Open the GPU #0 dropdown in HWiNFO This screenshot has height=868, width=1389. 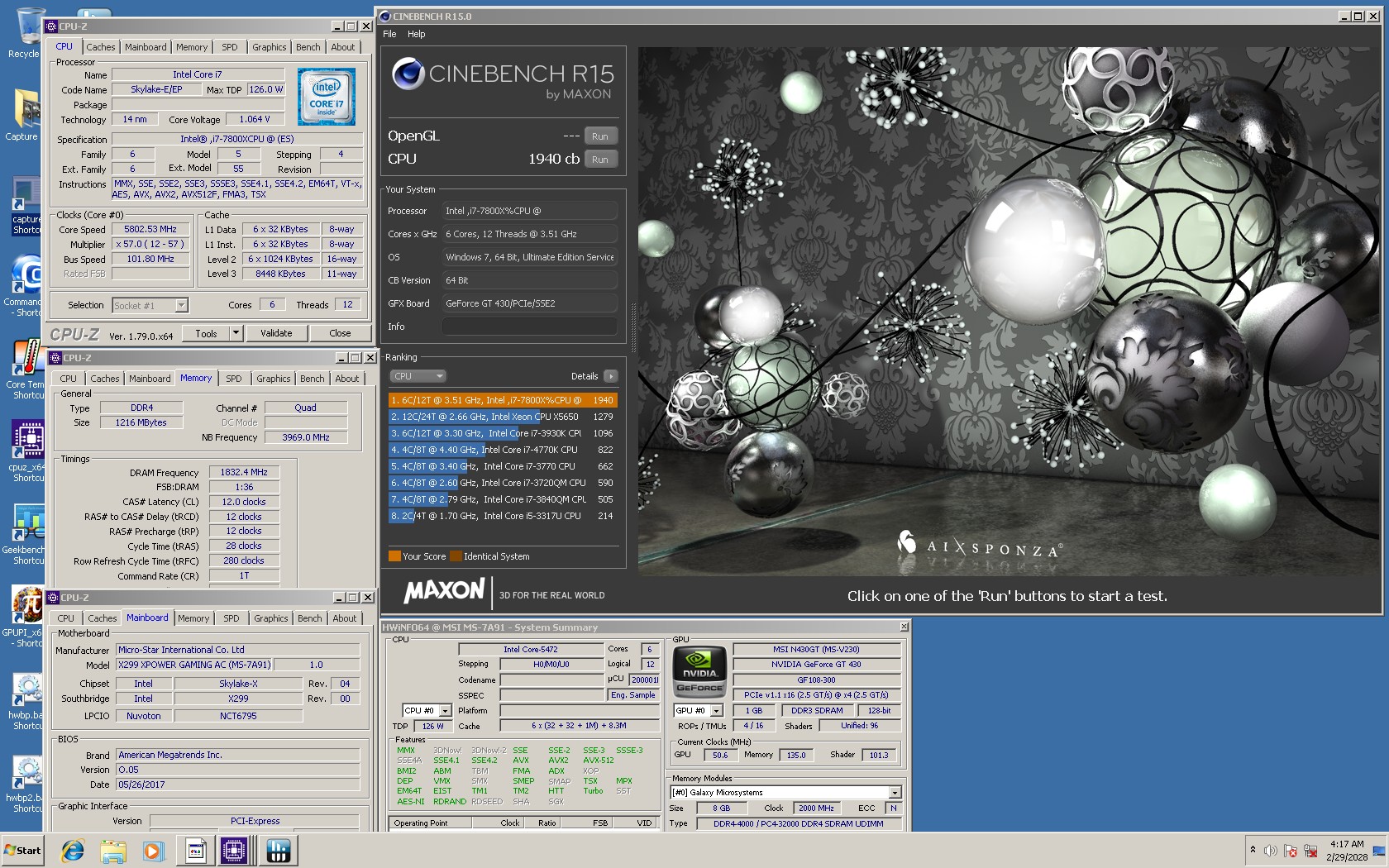click(x=699, y=710)
